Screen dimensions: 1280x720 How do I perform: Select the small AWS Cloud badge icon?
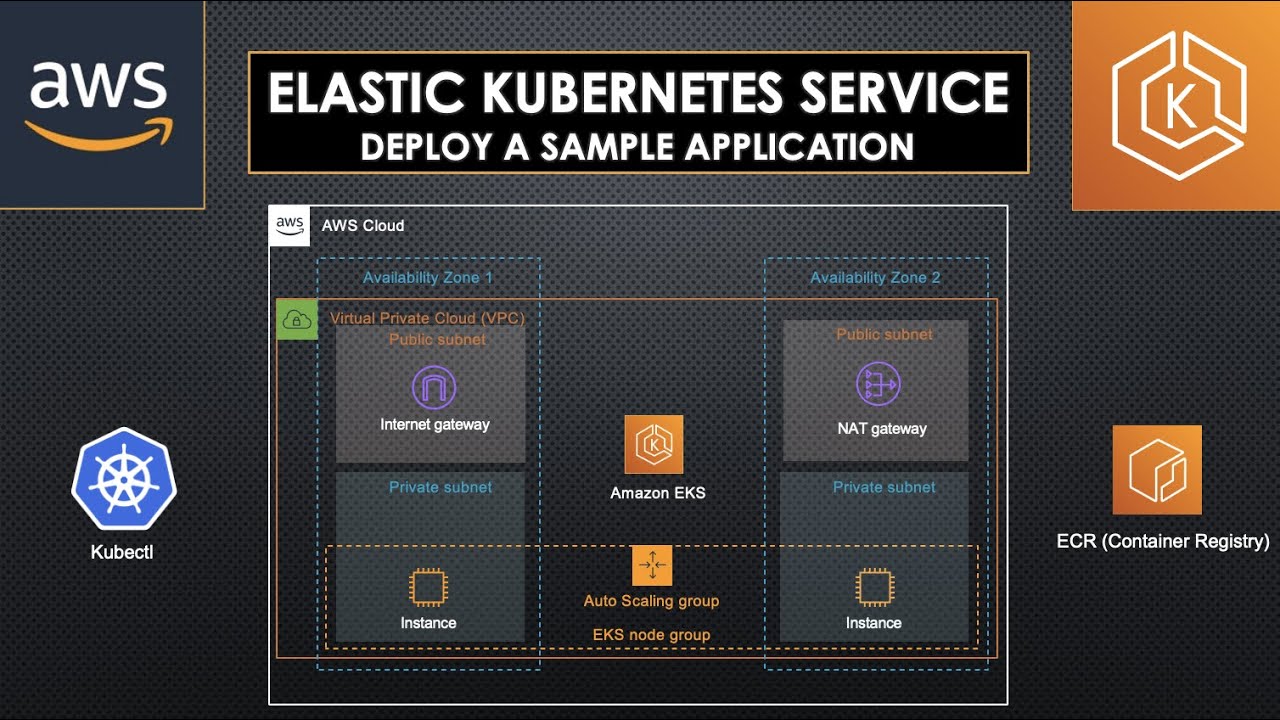coord(290,226)
